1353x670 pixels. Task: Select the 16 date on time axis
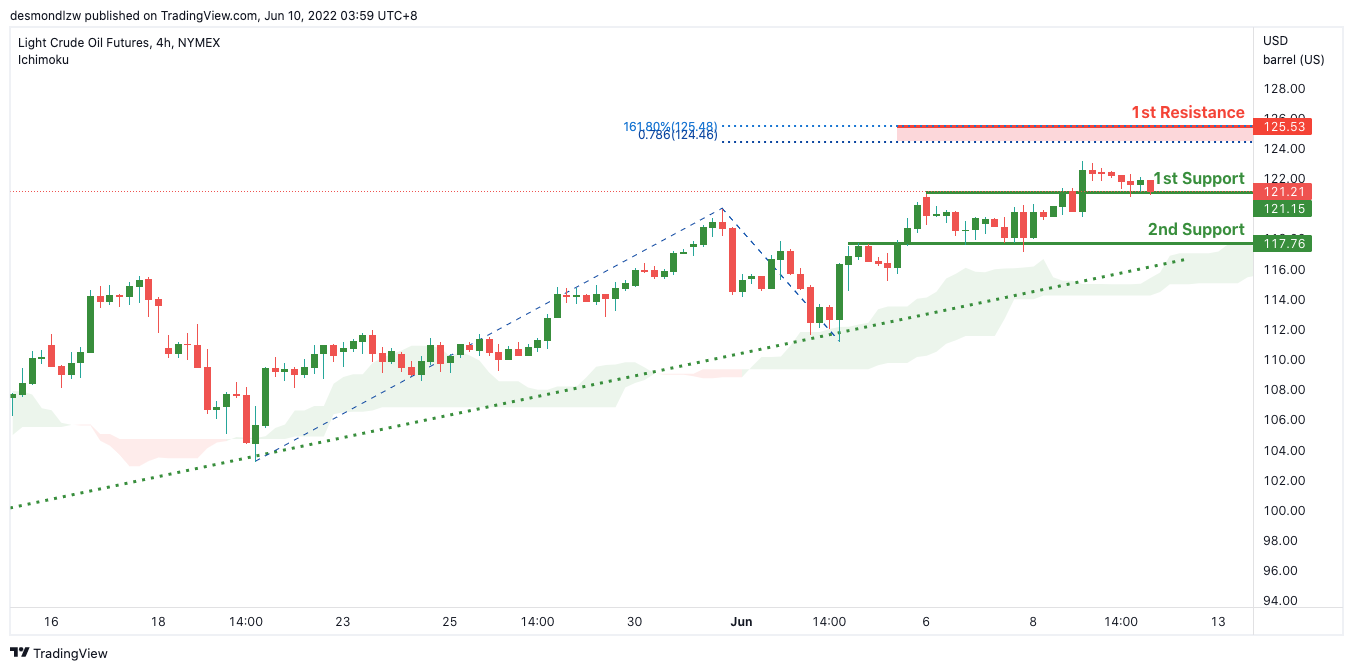pos(51,622)
